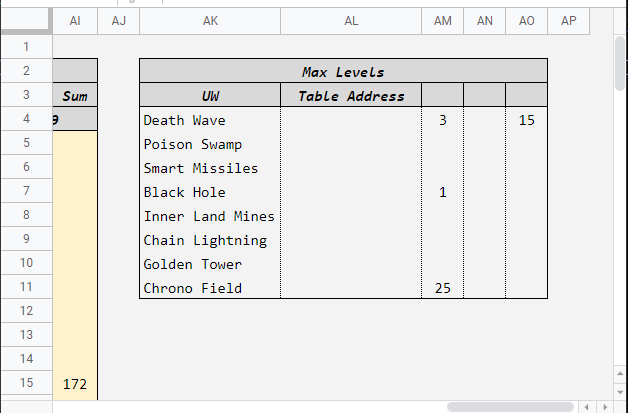Select the cell containing 172
The image size is (628, 413).
point(75,383)
